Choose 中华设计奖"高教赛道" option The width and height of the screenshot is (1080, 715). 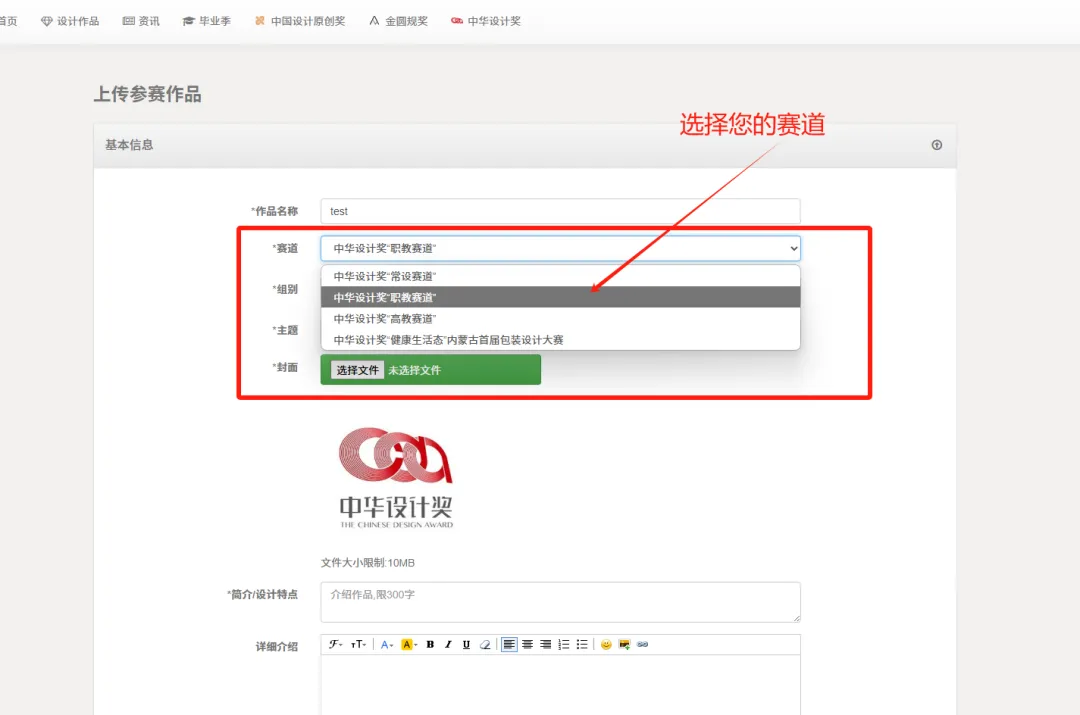click(x=560, y=319)
